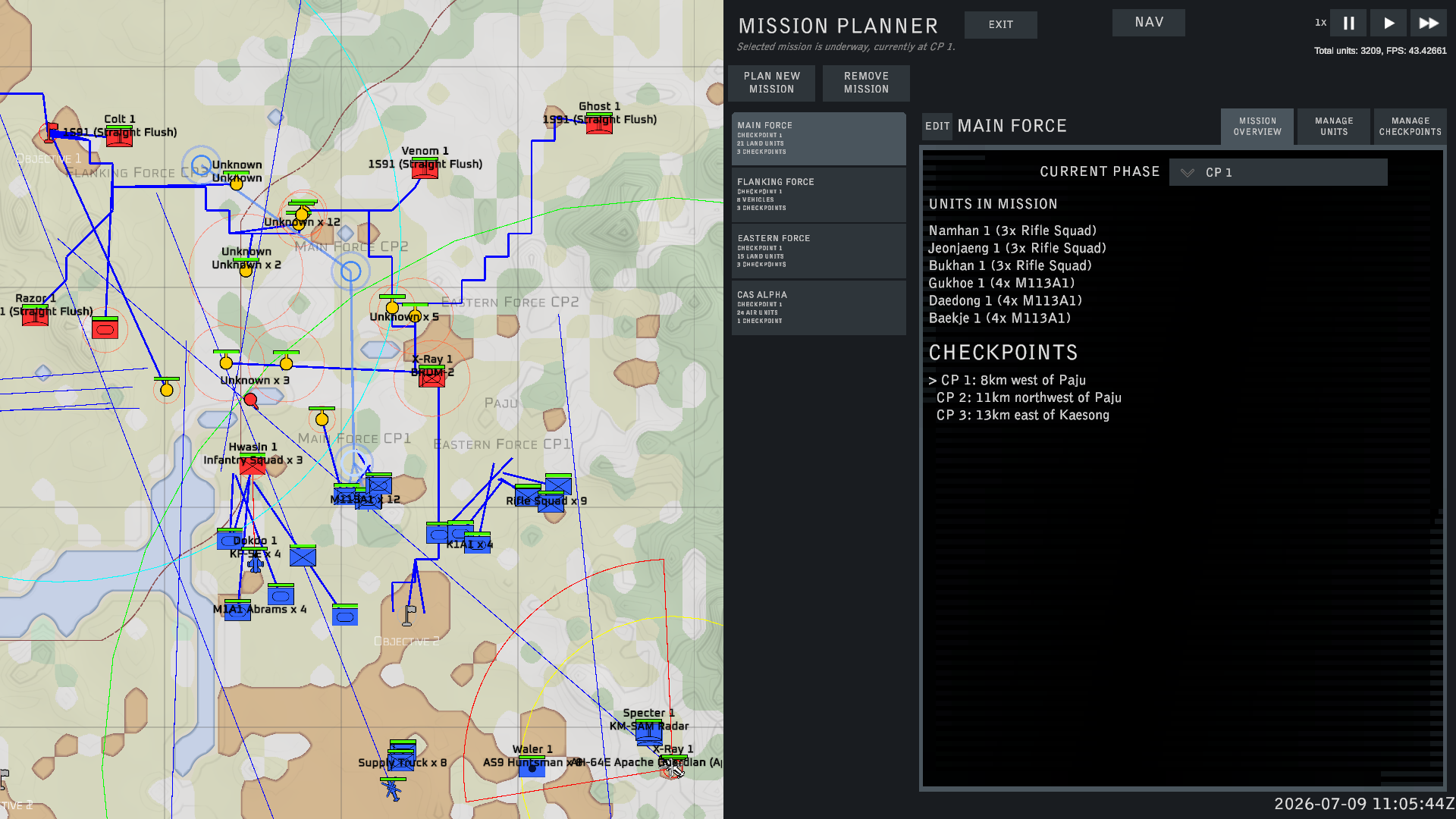Select the Waler 1 AS9 Huntsman icon
Screen dimensions: 1456x819
point(532,767)
